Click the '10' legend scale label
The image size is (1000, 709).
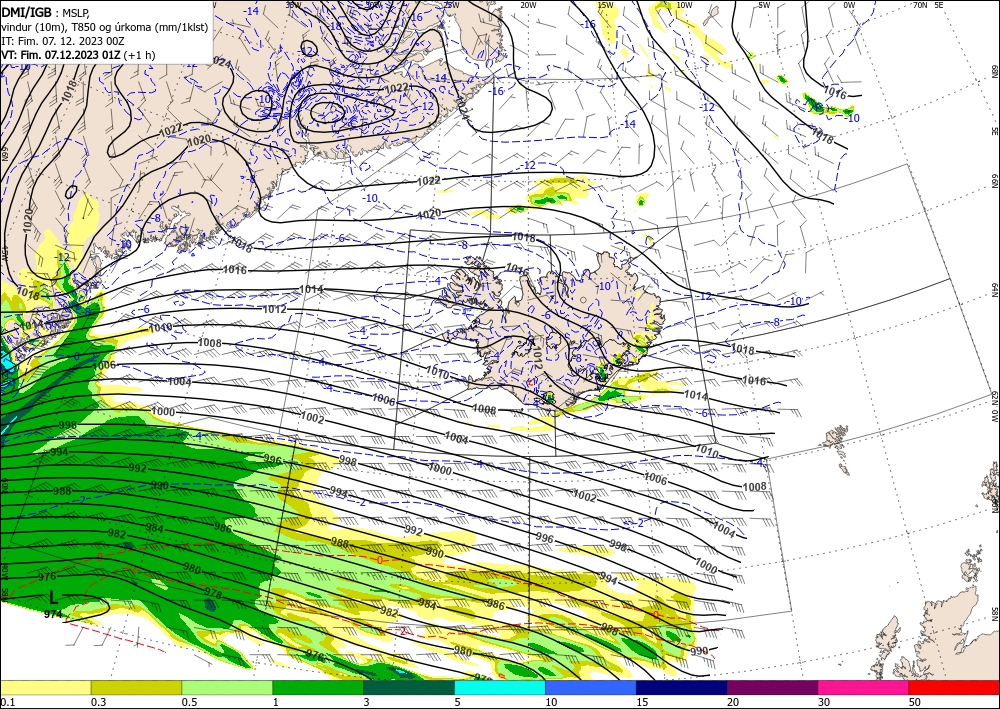pos(551,702)
